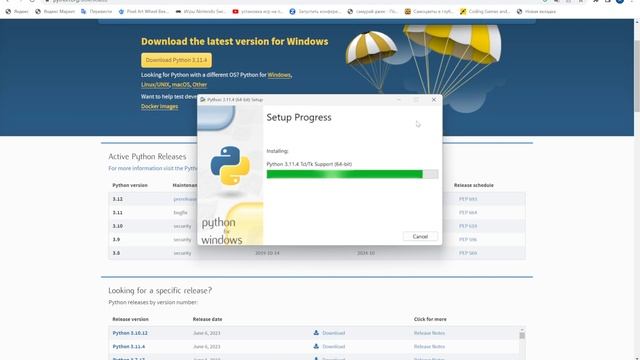The image size is (640, 360).
Task: Cancel the Python setup installation
Action: click(x=420, y=236)
